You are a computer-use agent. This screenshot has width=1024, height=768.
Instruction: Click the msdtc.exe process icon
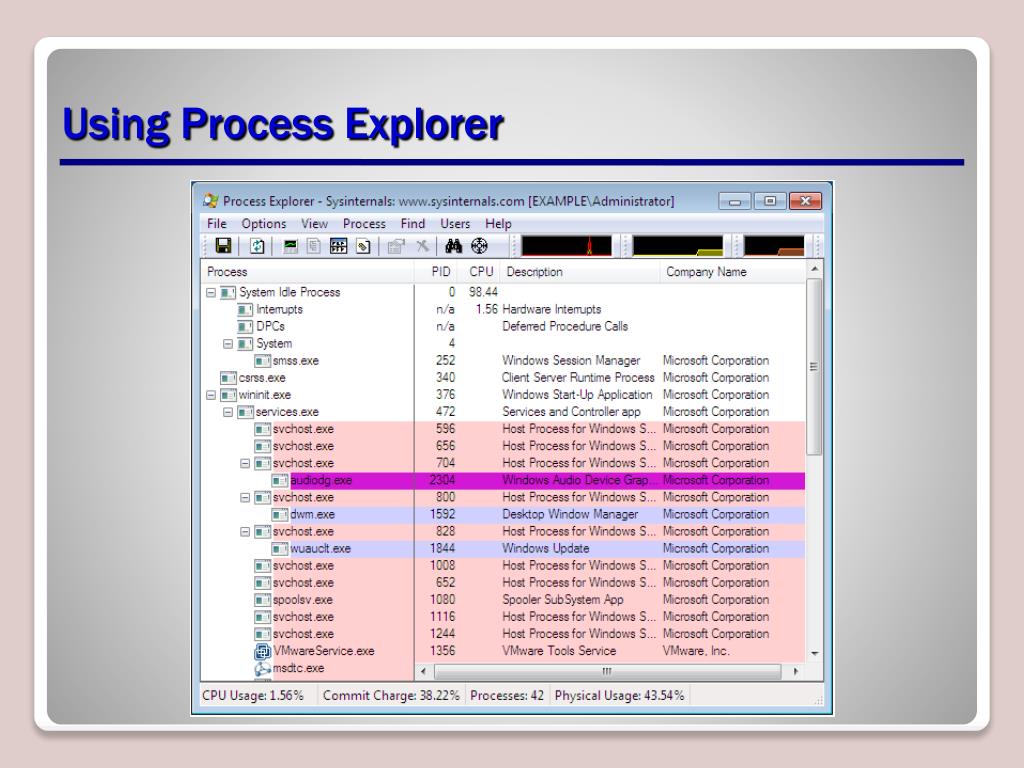click(x=263, y=669)
